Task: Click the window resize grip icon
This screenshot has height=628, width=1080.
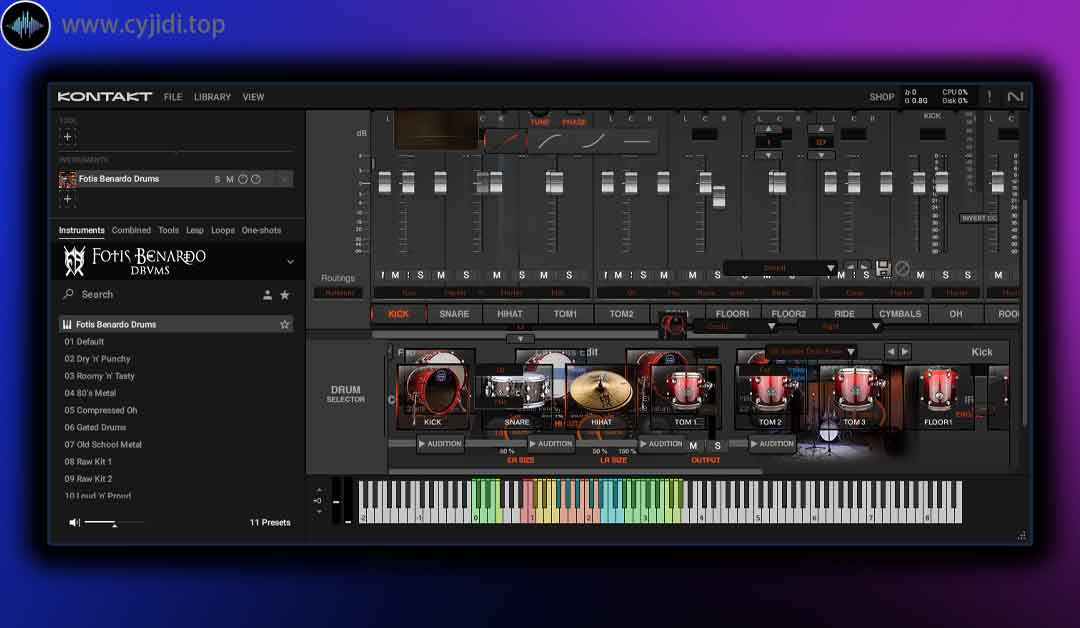Action: 1021,535
